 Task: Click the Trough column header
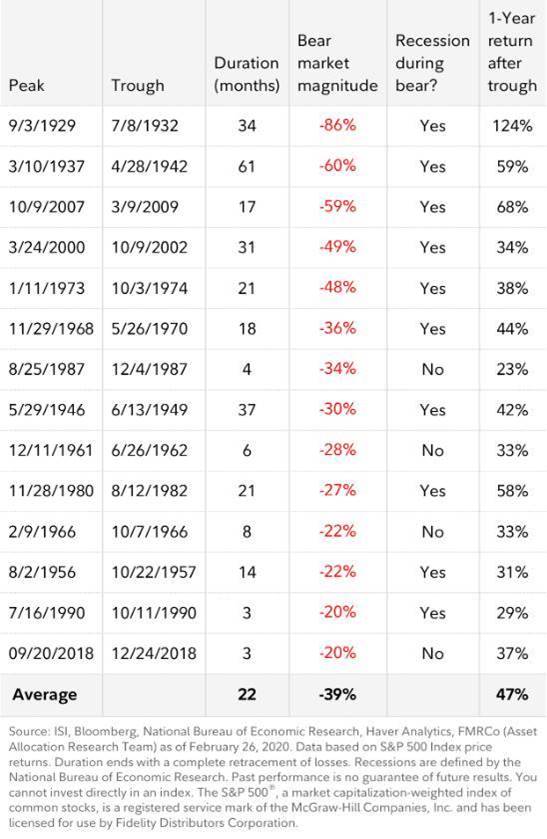click(x=138, y=85)
